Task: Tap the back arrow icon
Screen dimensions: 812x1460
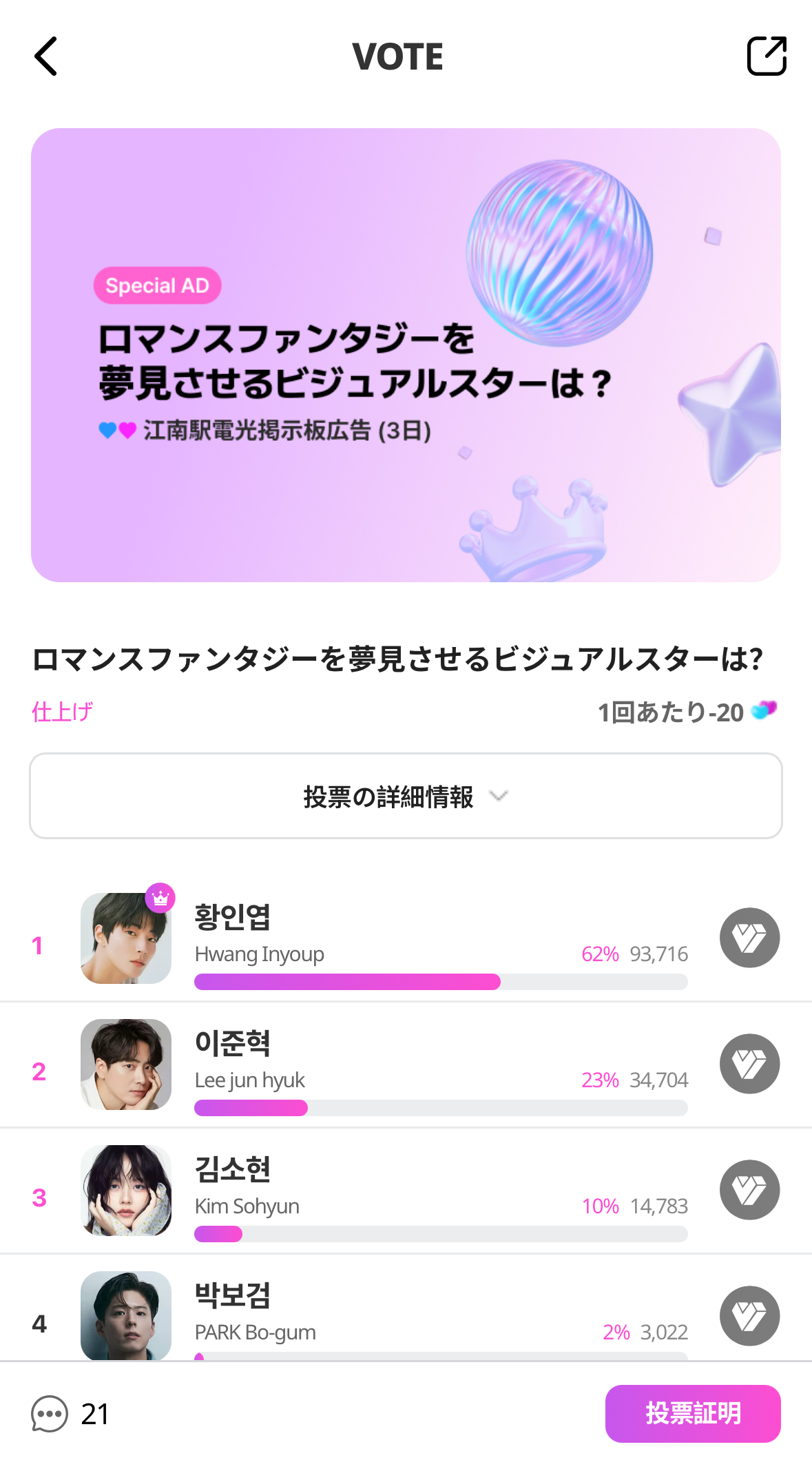Action: [x=46, y=56]
